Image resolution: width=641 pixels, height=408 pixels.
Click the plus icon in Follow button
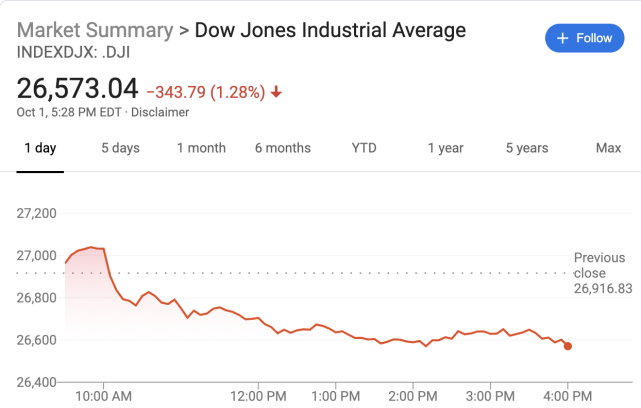coord(562,38)
